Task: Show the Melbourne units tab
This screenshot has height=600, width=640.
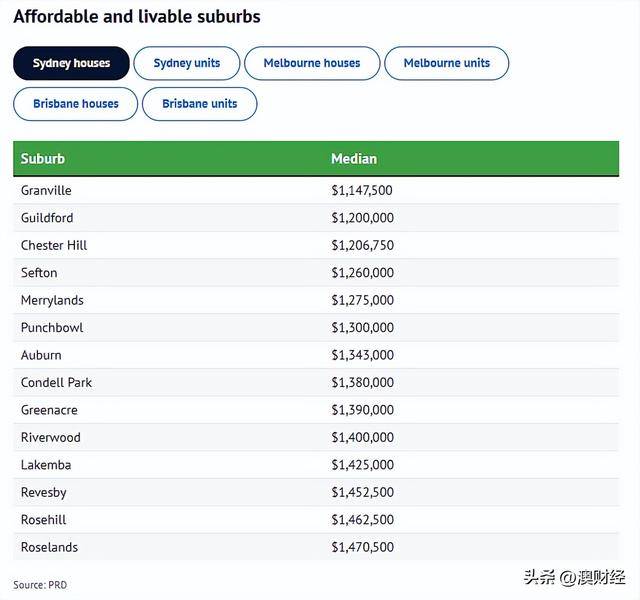Action: pyautogui.click(x=447, y=63)
